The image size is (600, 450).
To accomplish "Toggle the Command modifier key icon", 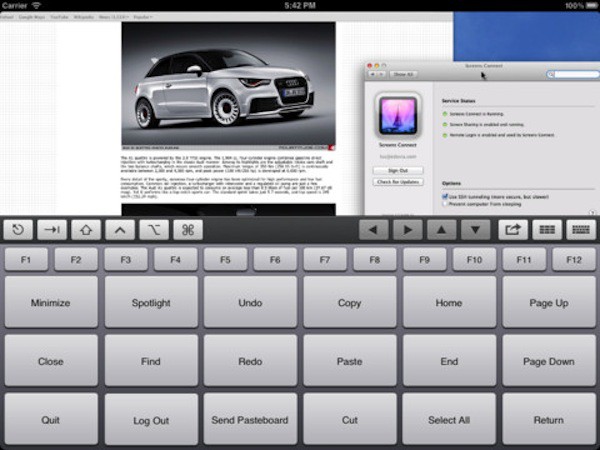I will pyautogui.click(x=187, y=230).
